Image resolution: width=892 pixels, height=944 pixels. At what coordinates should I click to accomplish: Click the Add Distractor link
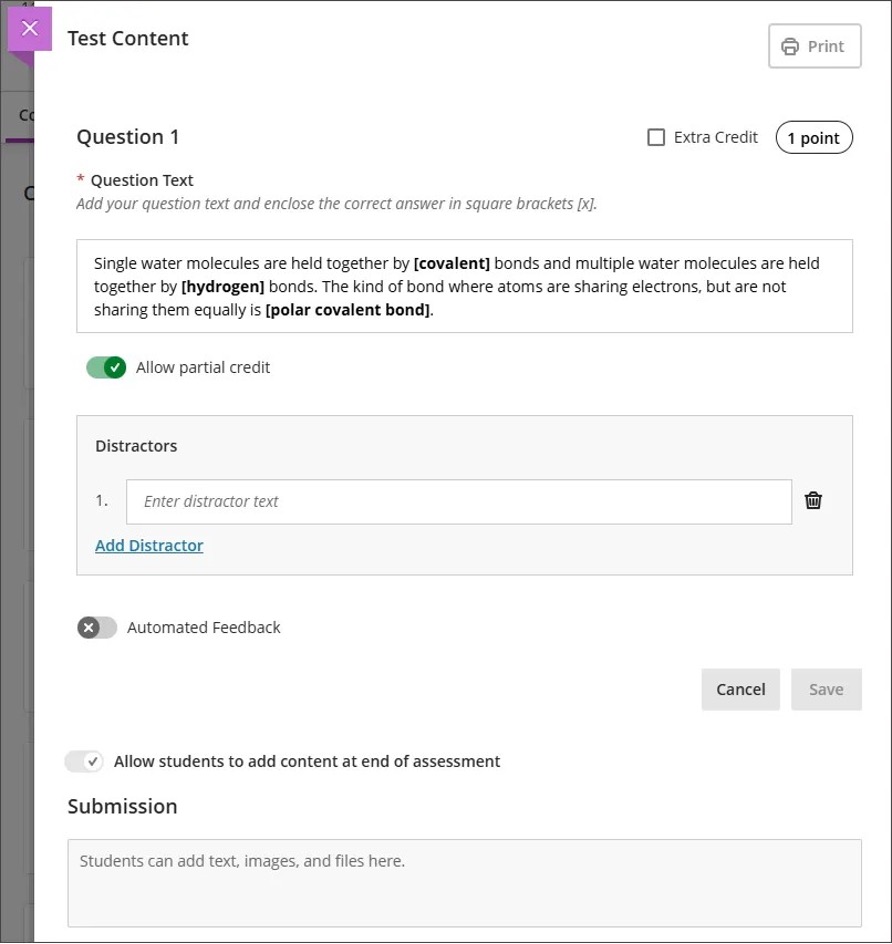(149, 546)
